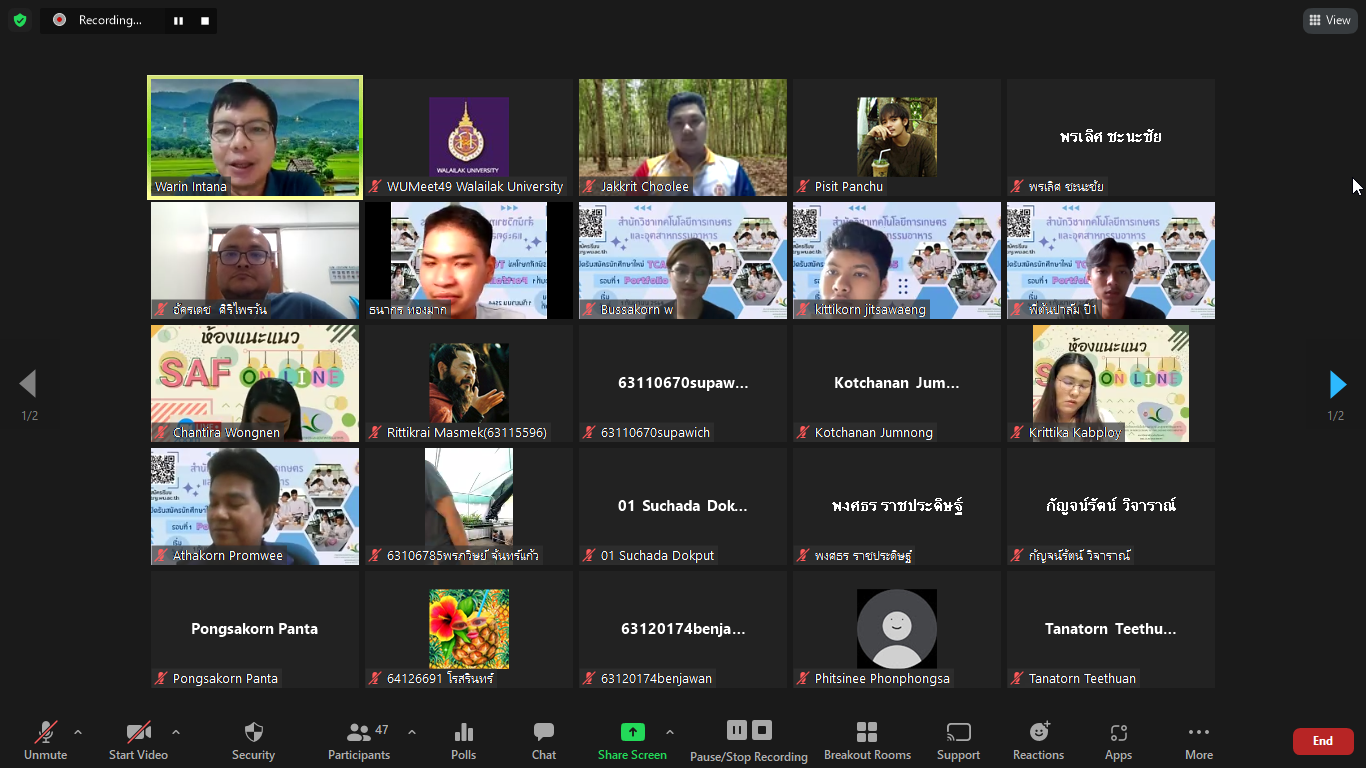Pause the recording from the top bar
This screenshot has width=1366, height=768.
click(x=178, y=20)
